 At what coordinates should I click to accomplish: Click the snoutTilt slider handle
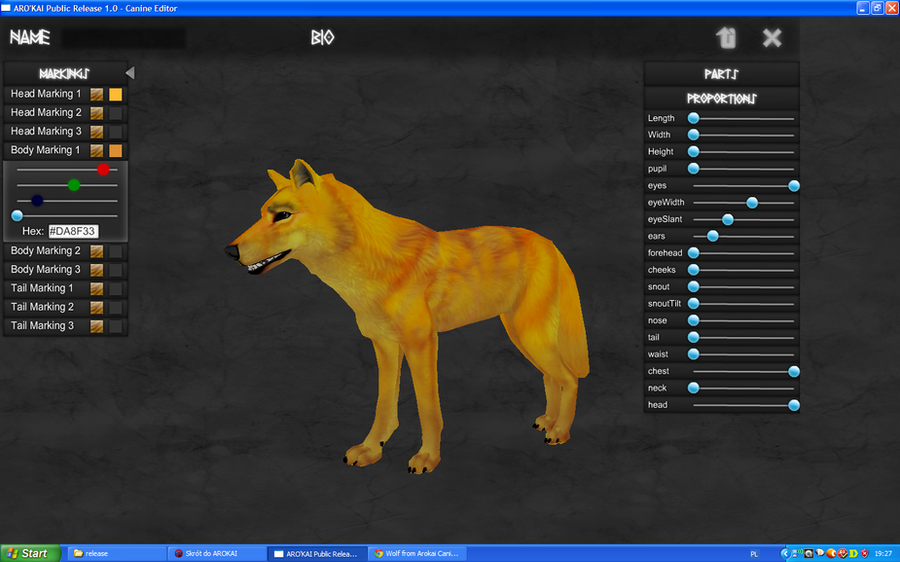(x=693, y=304)
